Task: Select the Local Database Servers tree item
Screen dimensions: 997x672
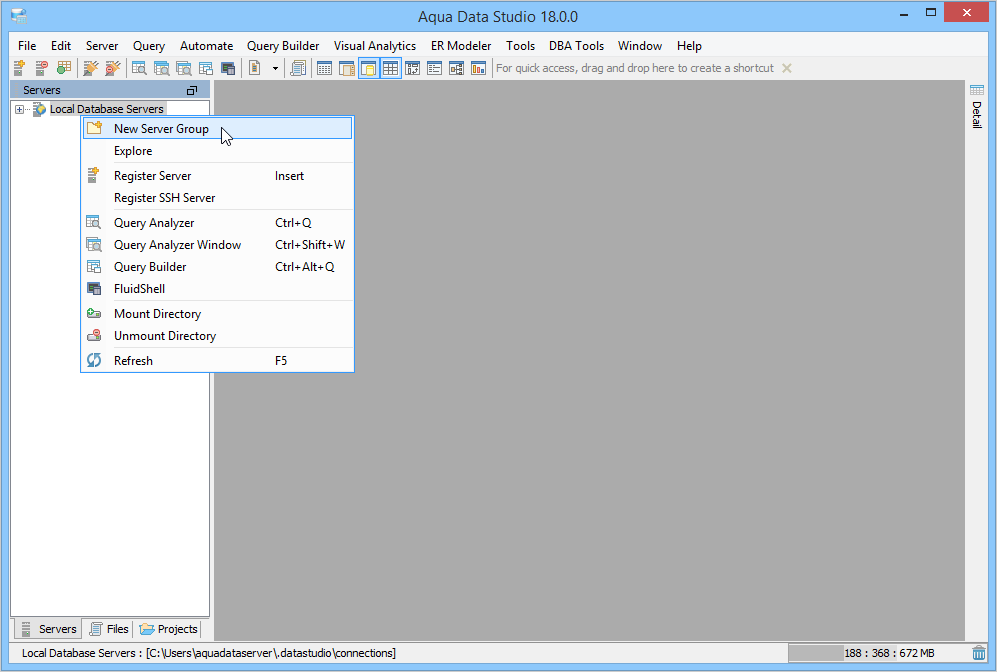Action: tap(106, 109)
